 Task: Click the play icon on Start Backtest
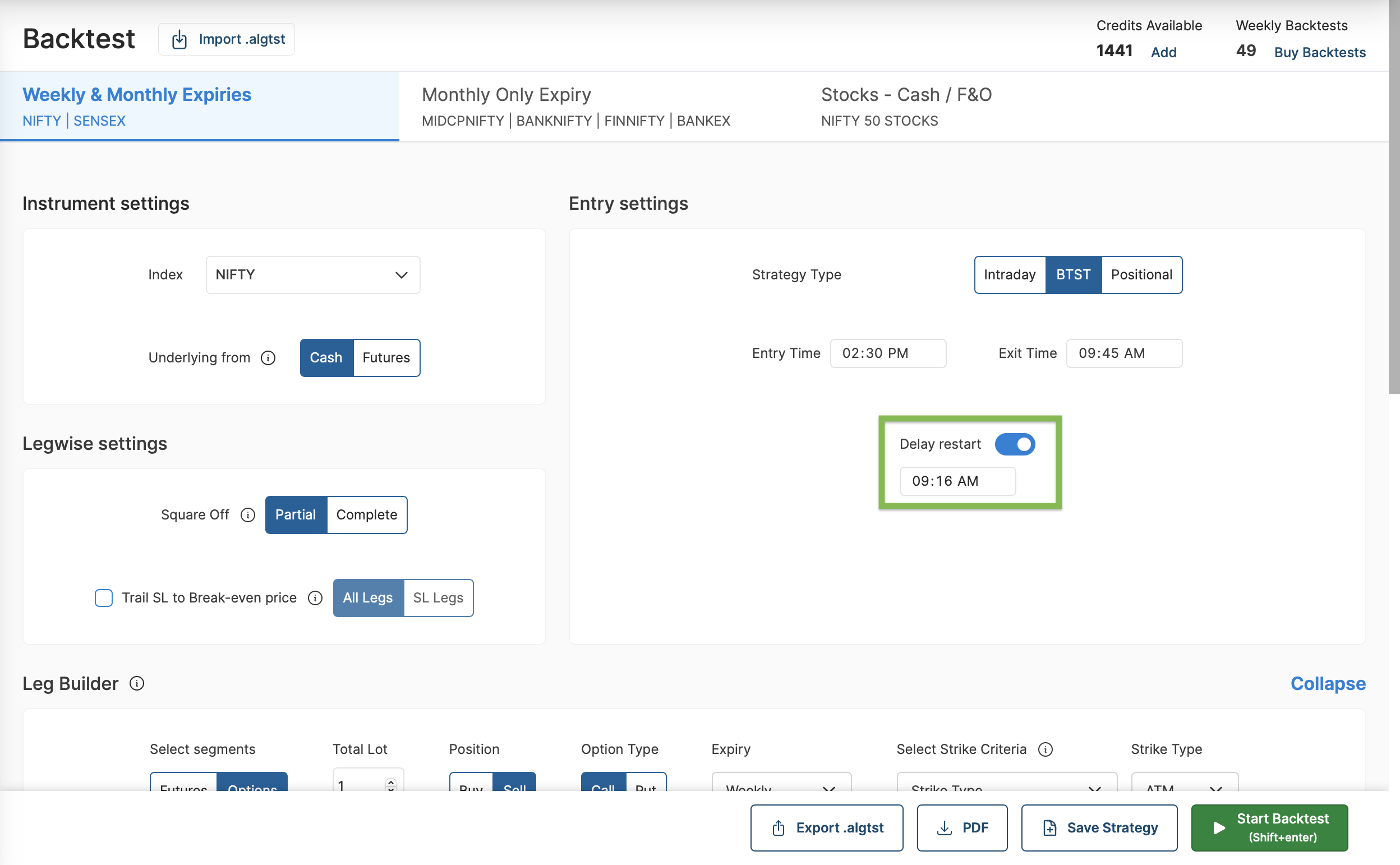1219,828
